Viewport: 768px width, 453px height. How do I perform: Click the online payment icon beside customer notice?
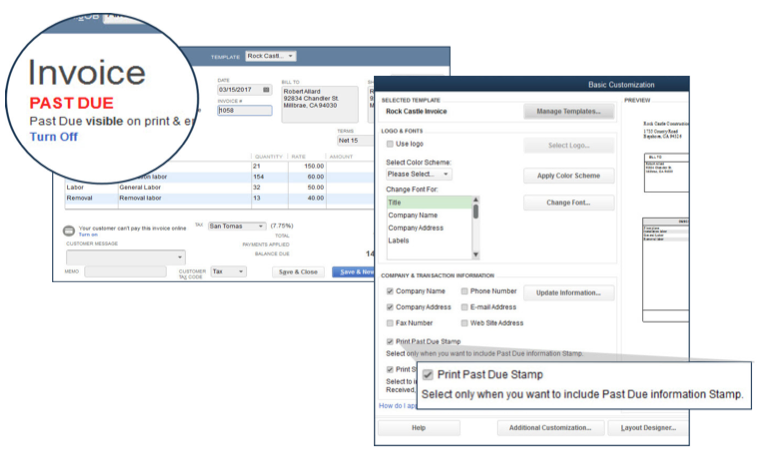pyautogui.click(x=69, y=230)
